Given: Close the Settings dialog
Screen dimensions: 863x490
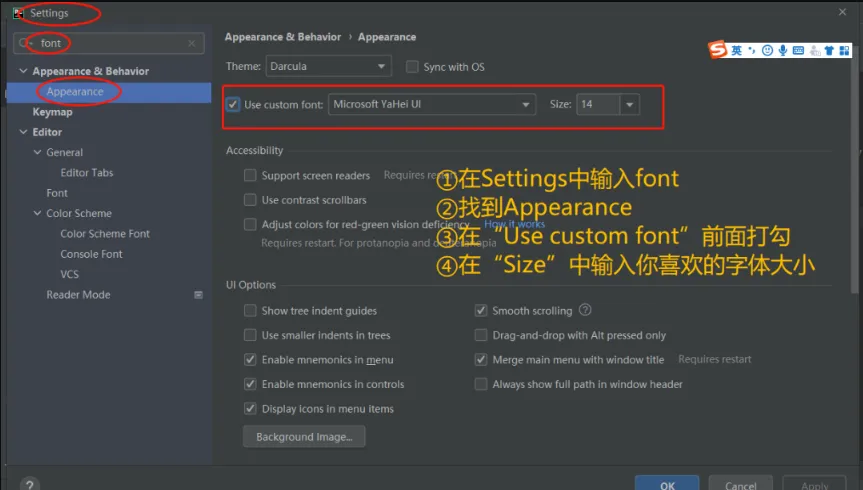Looking at the screenshot, I should click(x=842, y=12).
